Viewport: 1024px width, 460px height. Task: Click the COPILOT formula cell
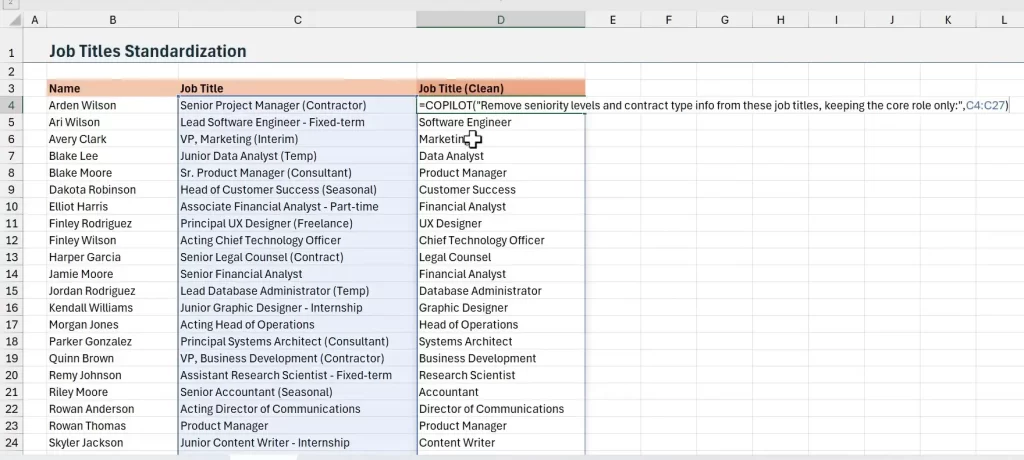tap(500, 105)
